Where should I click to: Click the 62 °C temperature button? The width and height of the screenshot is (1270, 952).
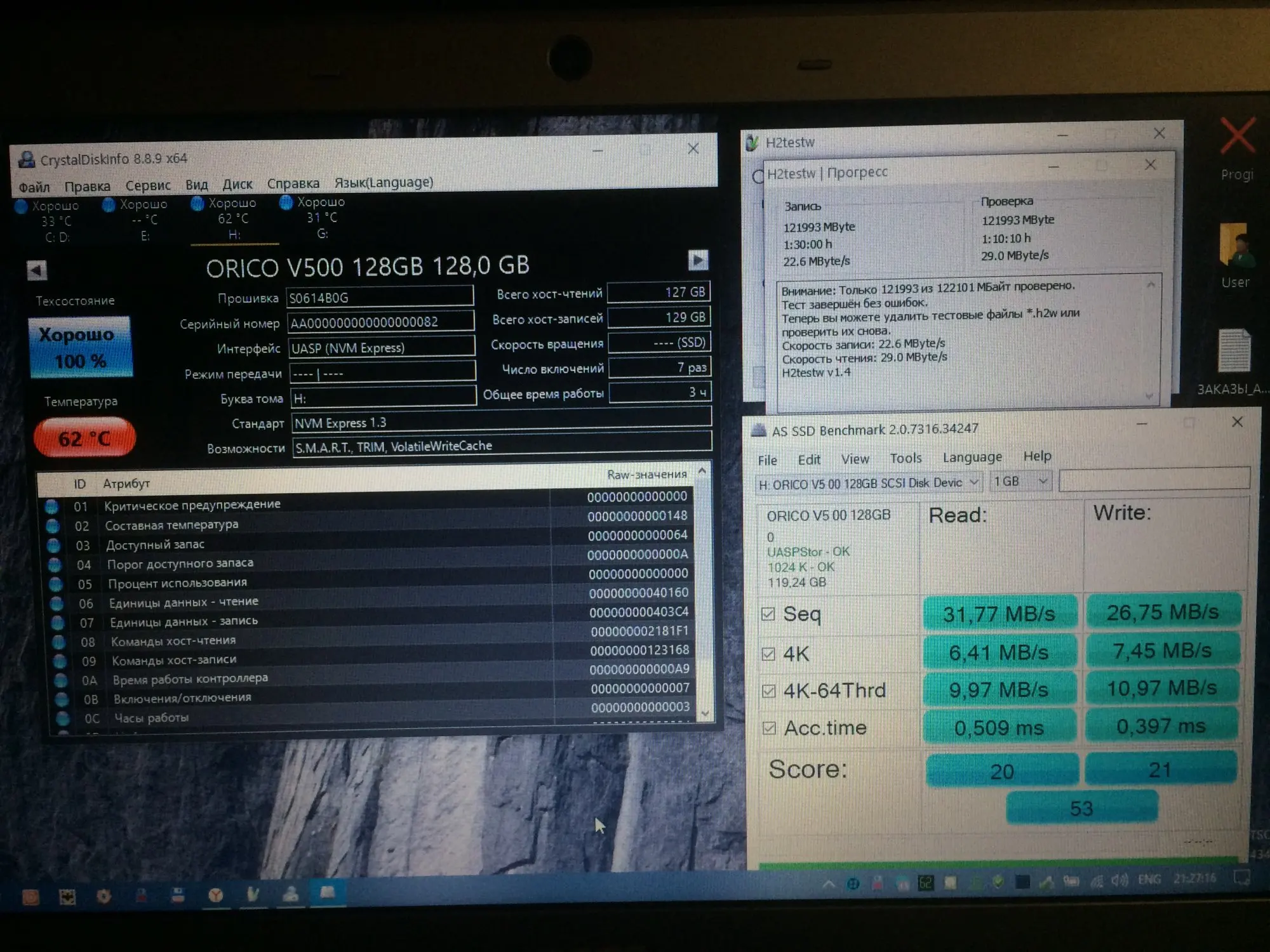coord(84,438)
